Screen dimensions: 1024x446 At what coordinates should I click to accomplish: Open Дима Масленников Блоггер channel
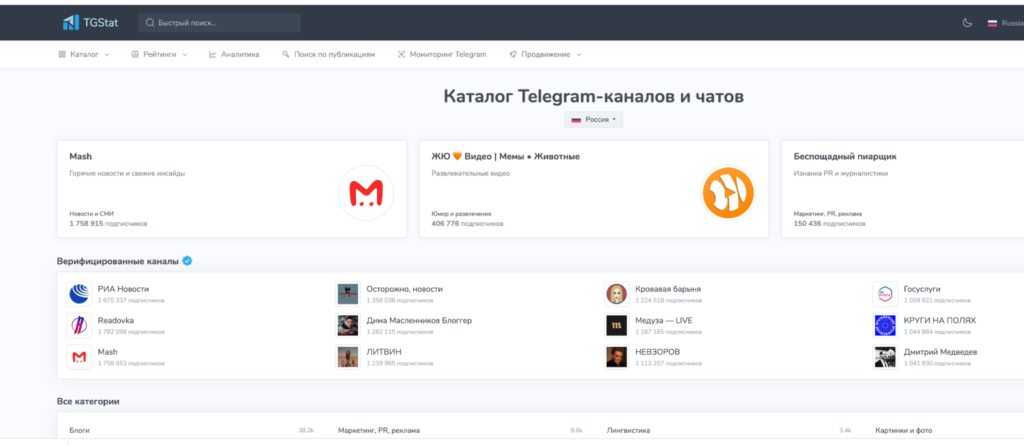tap(419, 320)
